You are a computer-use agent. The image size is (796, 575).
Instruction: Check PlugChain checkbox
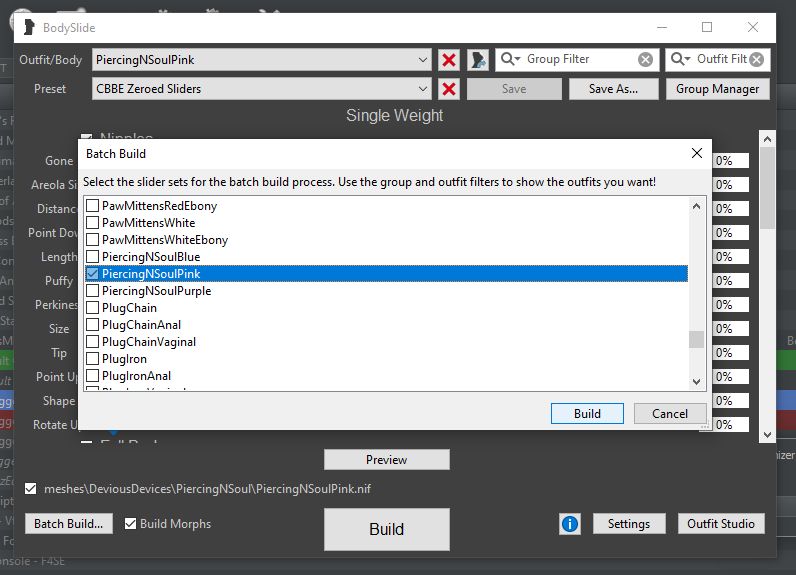92,308
